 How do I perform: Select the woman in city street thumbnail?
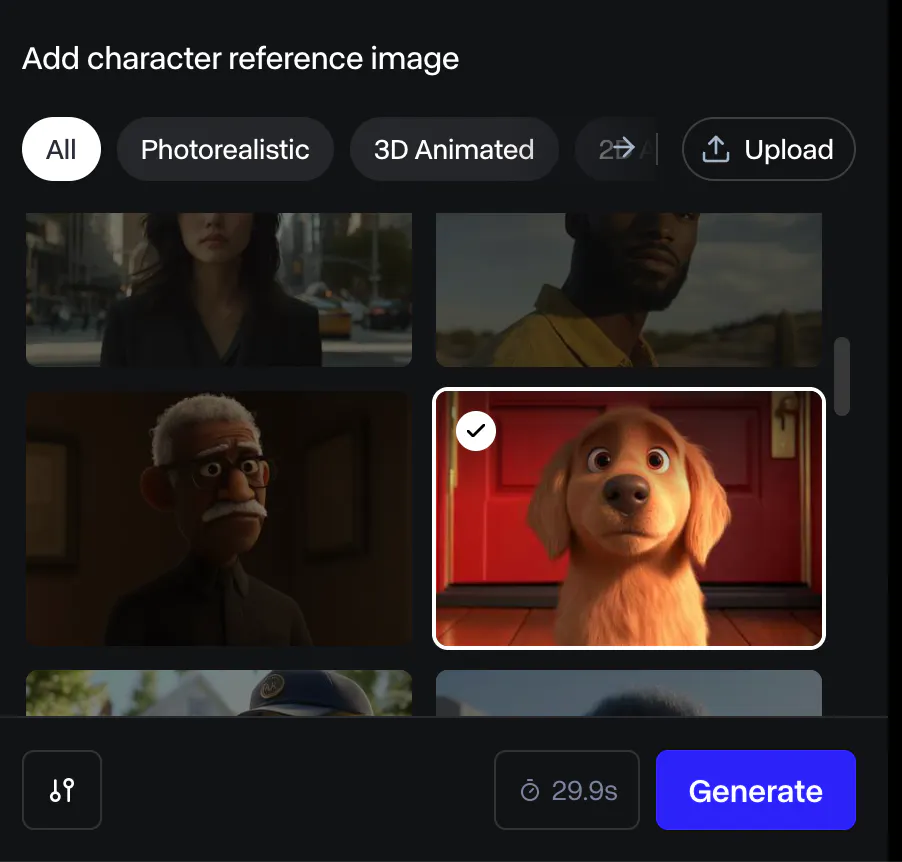pos(219,289)
